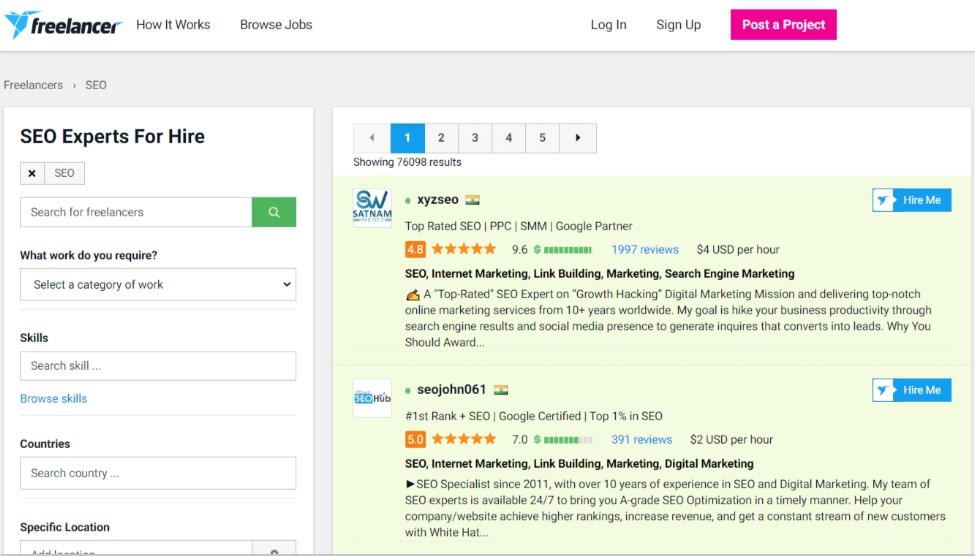This screenshot has width=975, height=556.
Task: Open the Sign Up page
Action: click(678, 25)
